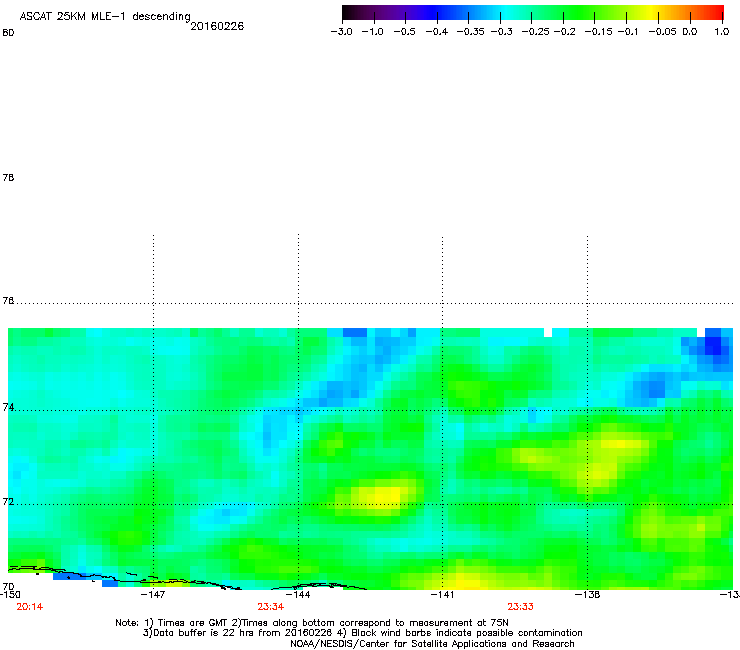The height and width of the screenshot is (650, 740).
Task: Click the -0.5 color scale label
Action: 404,32
